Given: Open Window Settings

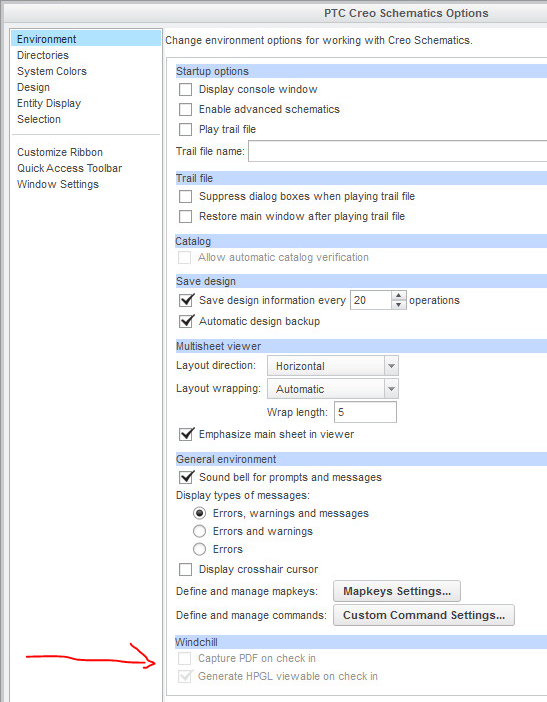Looking at the screenshot, I should point(58,184).
